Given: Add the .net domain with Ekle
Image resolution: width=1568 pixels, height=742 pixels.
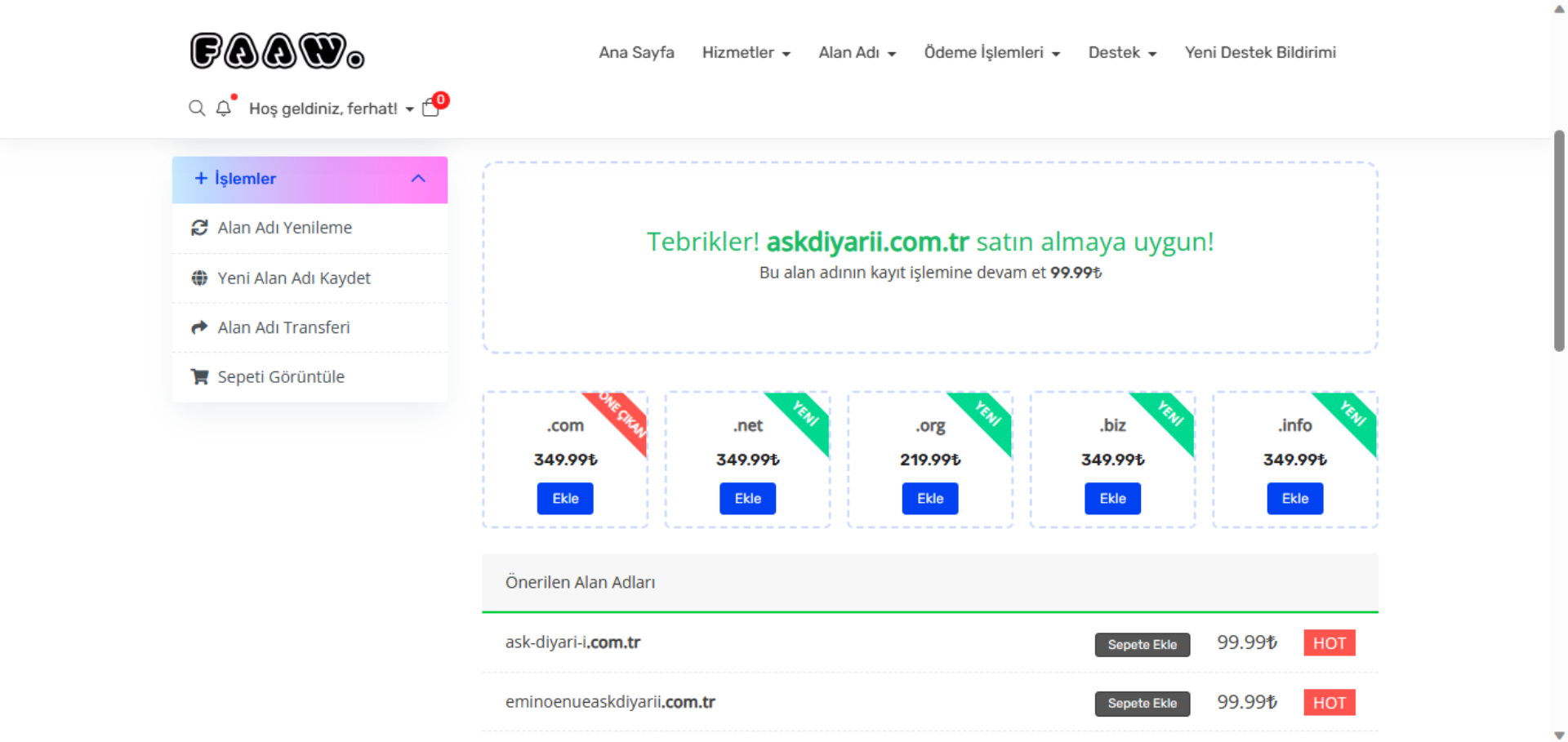Looking at the screenshot, I should pos(747,499).
